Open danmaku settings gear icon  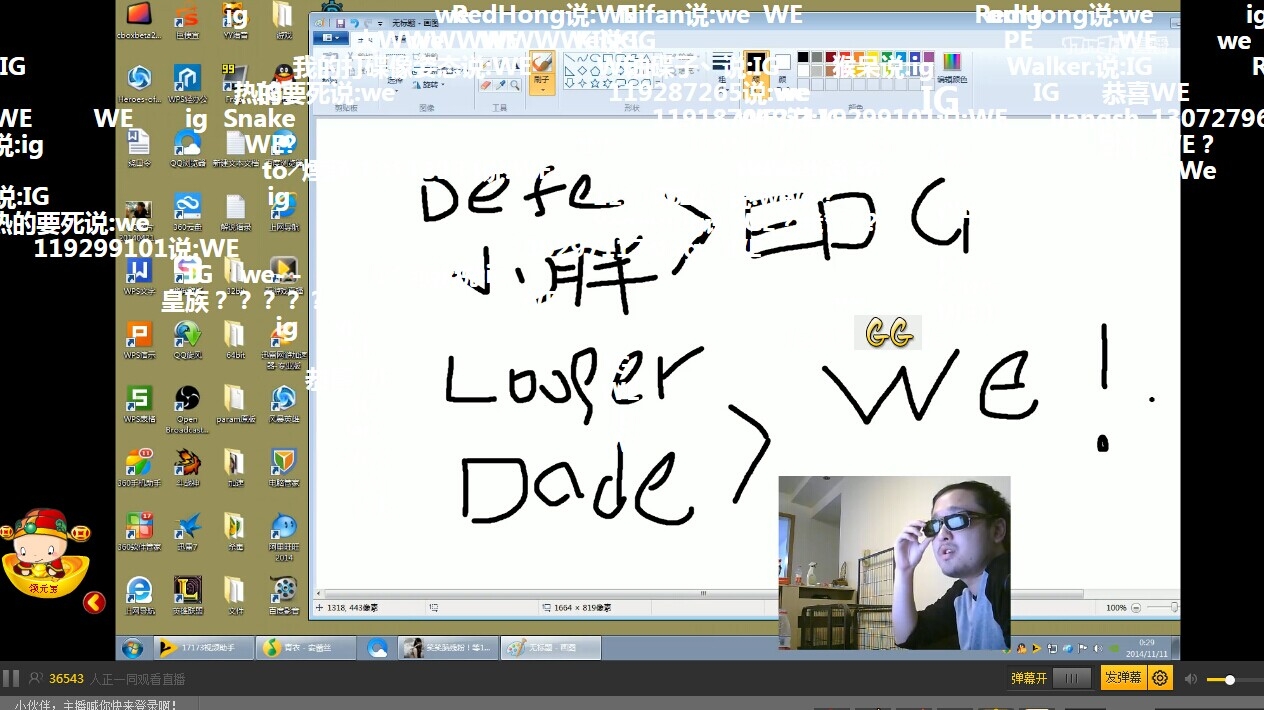pyautogui.click(x=1160, y=678)
